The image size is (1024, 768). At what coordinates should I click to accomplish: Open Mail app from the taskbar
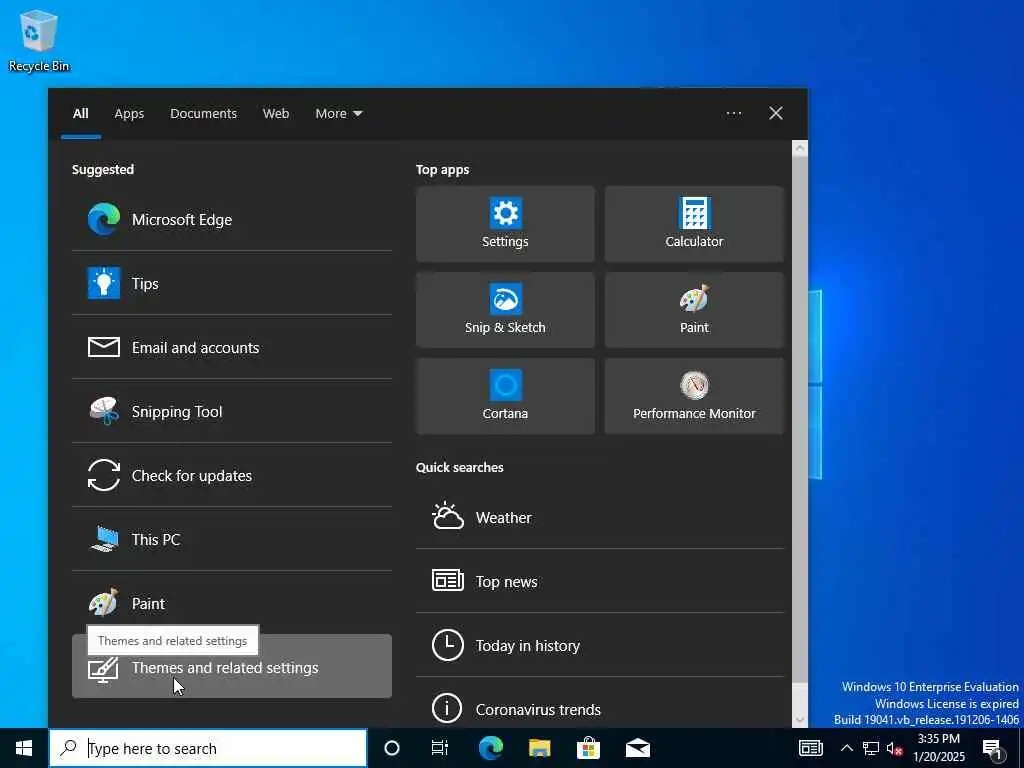637,748
